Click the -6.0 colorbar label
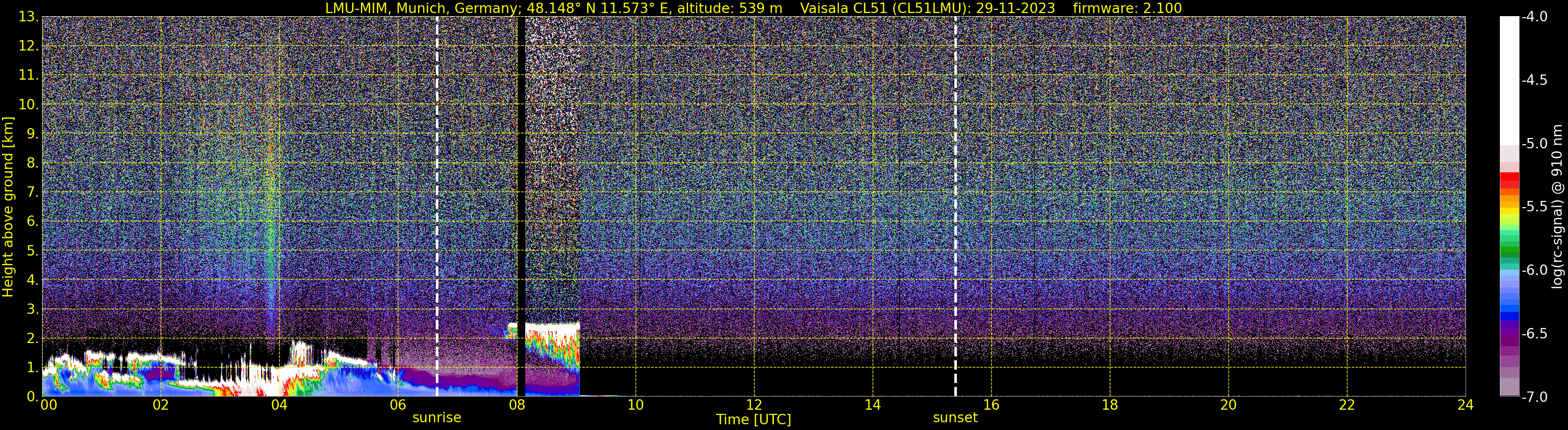Image resolution: width=1568 pixels, height=430 pixels. tap(1534, 270)
